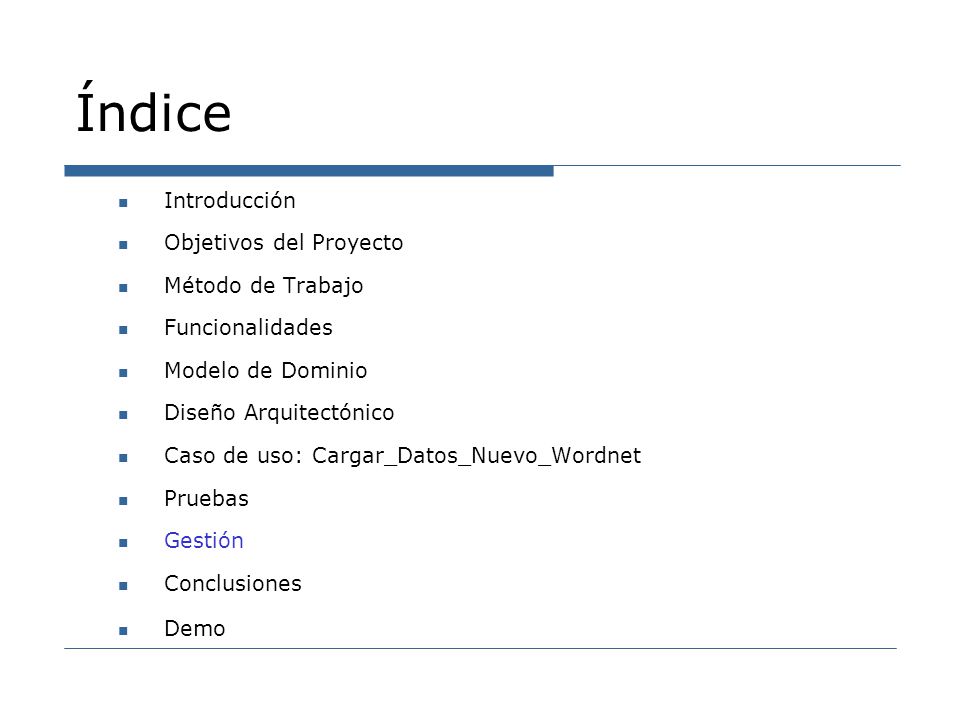Click the Índice slide title
The height and width of the screenshot is (720, 960).
point(154,108)
